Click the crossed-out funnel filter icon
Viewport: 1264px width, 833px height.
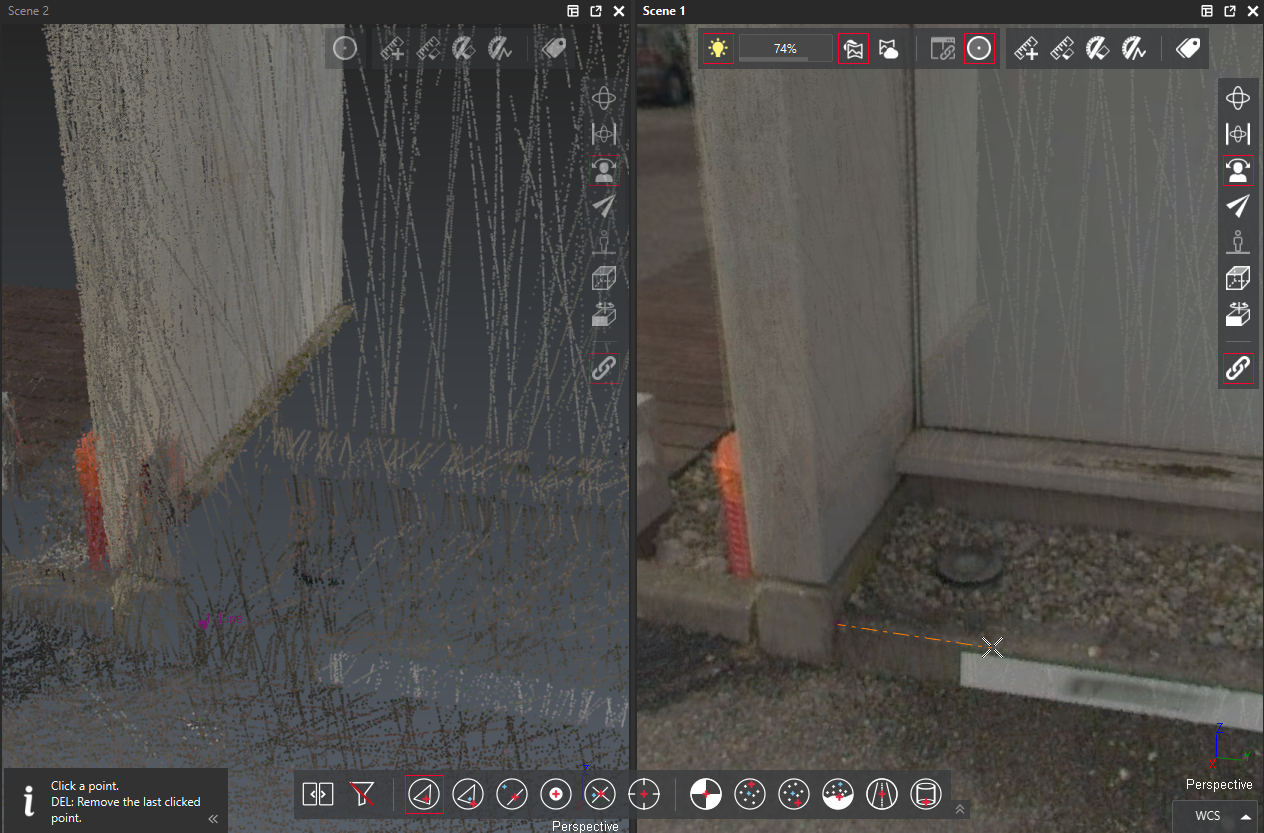362,794
